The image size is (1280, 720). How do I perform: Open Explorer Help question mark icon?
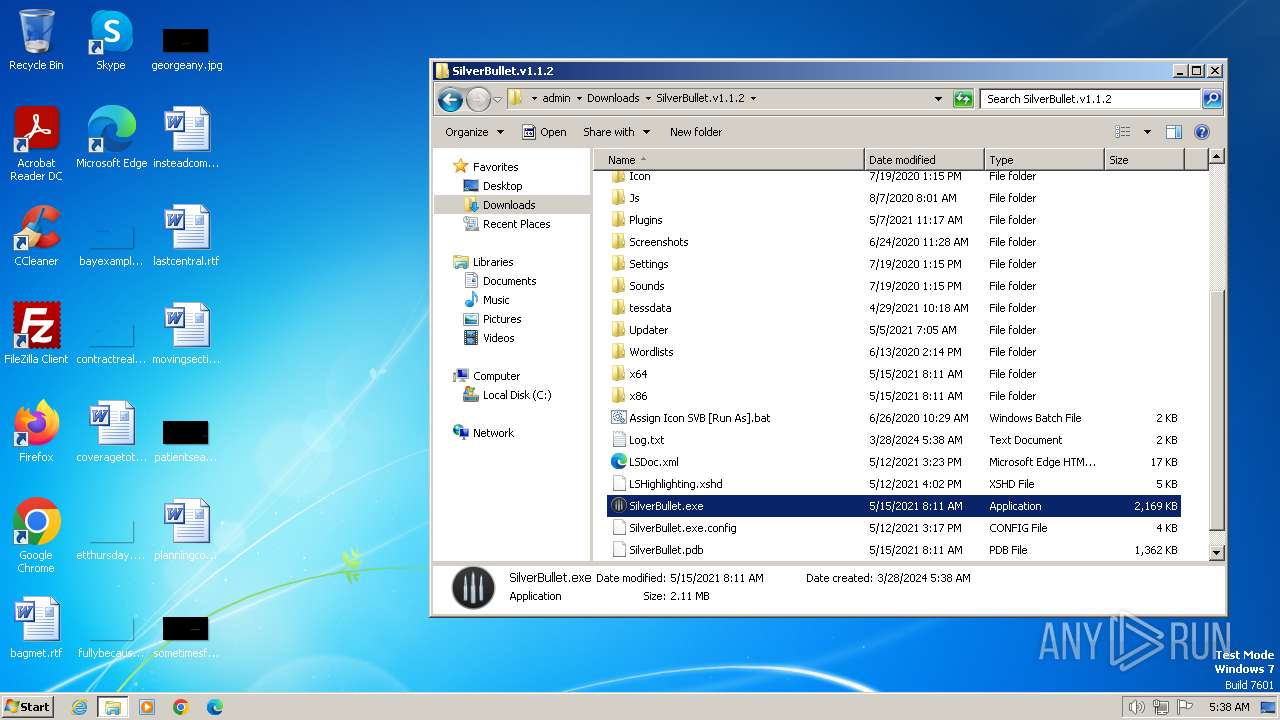click(x=1202, y=132)
